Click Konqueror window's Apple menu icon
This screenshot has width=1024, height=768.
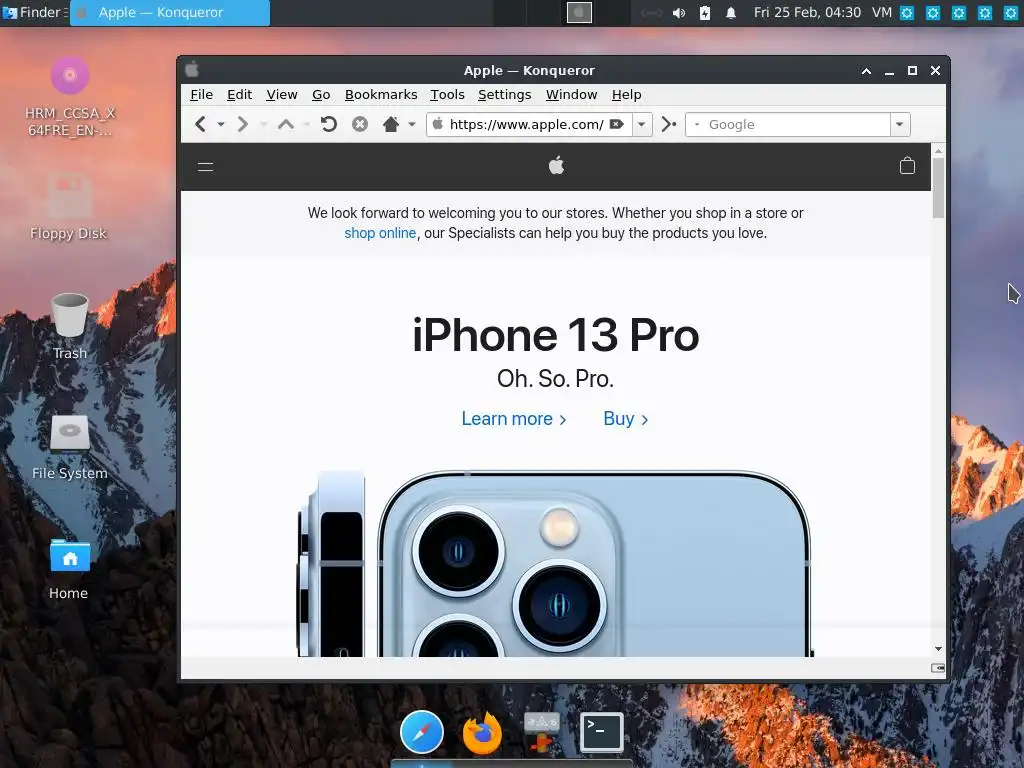pyautogui.click(x=192, y=69)
